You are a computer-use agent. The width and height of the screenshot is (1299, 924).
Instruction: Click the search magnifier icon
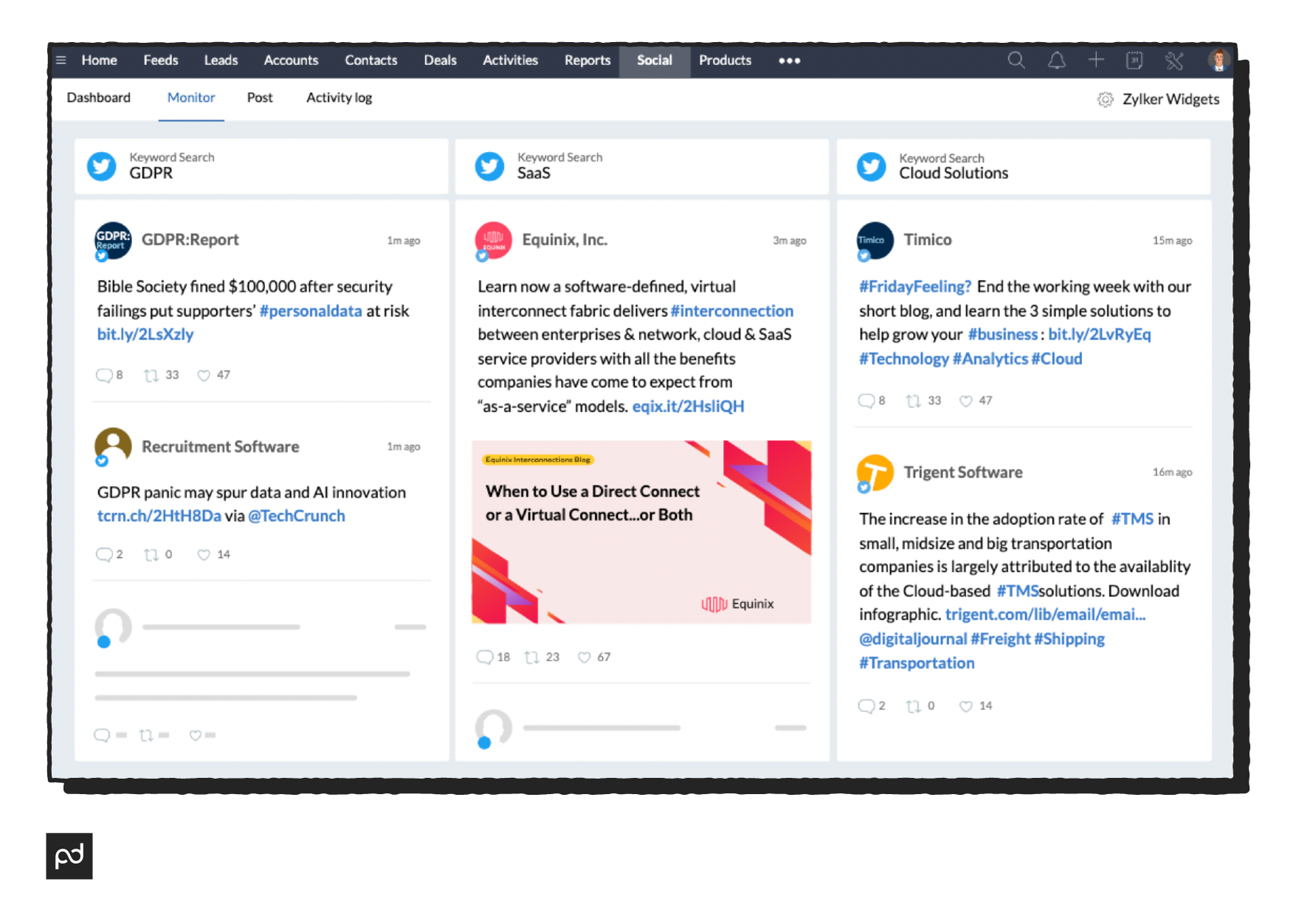tap(1016, 61)
